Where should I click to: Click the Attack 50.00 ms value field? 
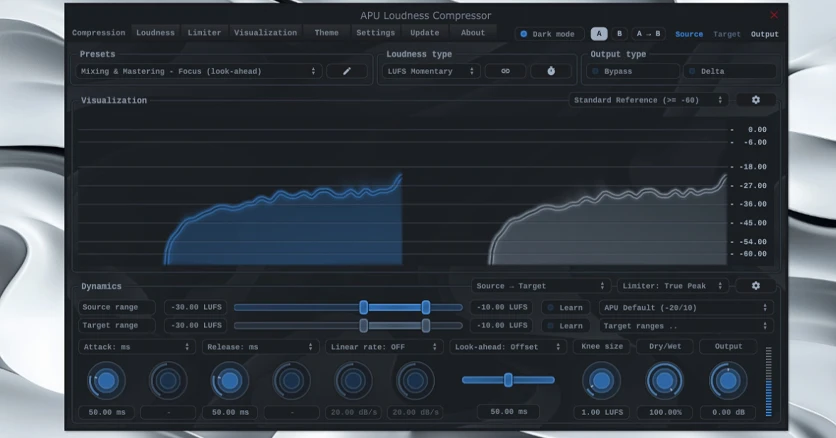(x=107, y=412)
